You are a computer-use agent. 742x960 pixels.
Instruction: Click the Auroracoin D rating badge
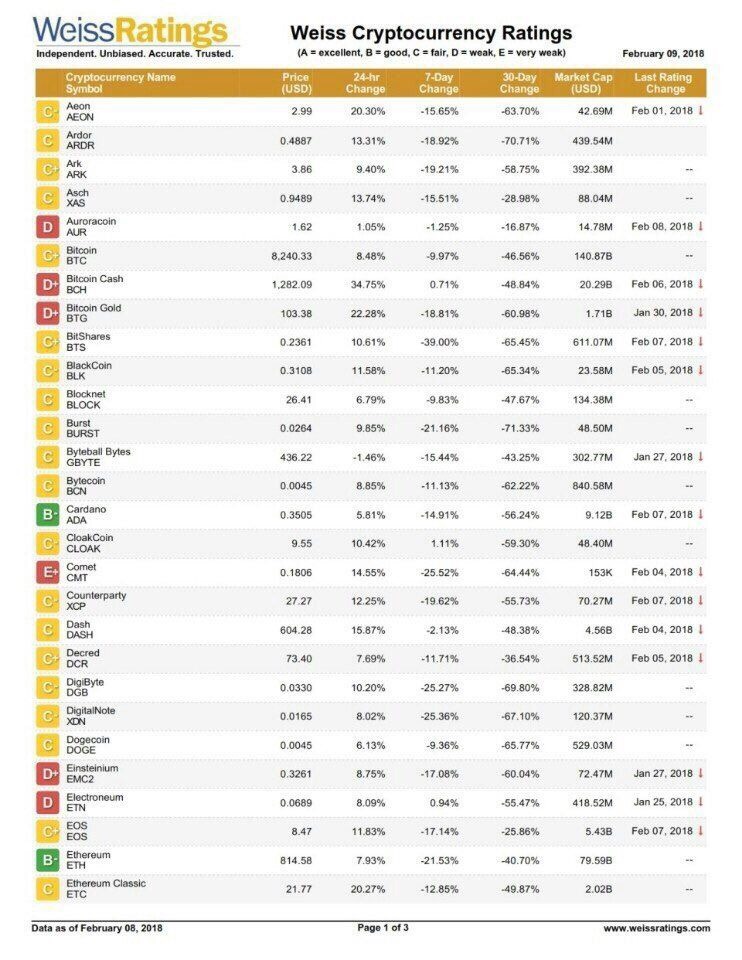[48, 227]
